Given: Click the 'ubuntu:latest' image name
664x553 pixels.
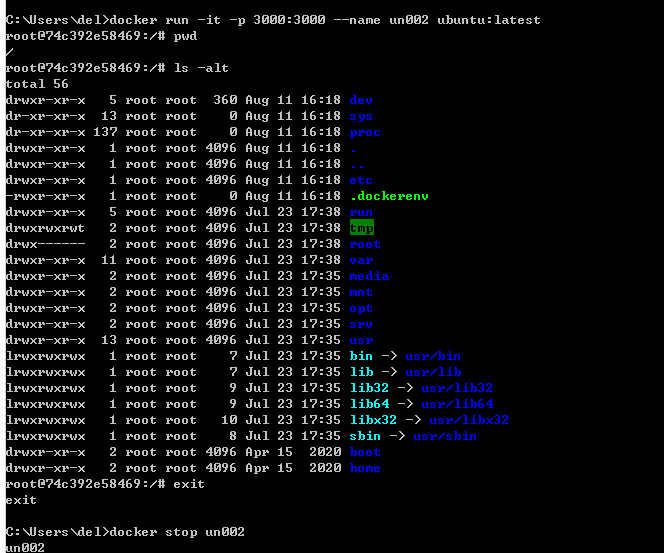Looking at the screenshot, I should [489, 20].
